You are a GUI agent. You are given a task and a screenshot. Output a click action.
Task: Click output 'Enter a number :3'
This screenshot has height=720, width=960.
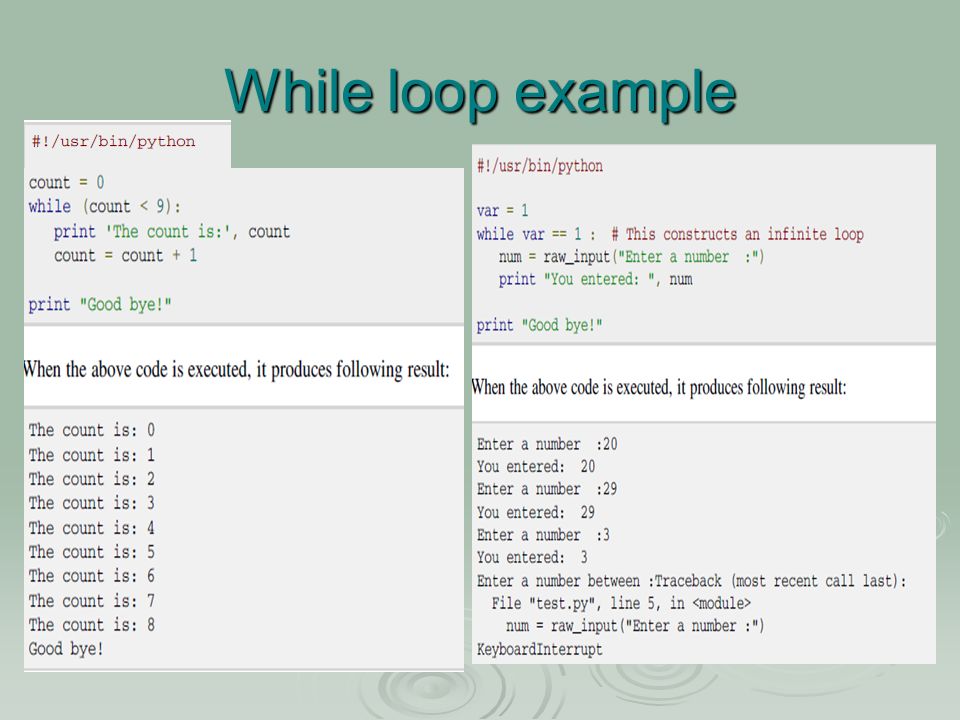(x=544, y=535)
